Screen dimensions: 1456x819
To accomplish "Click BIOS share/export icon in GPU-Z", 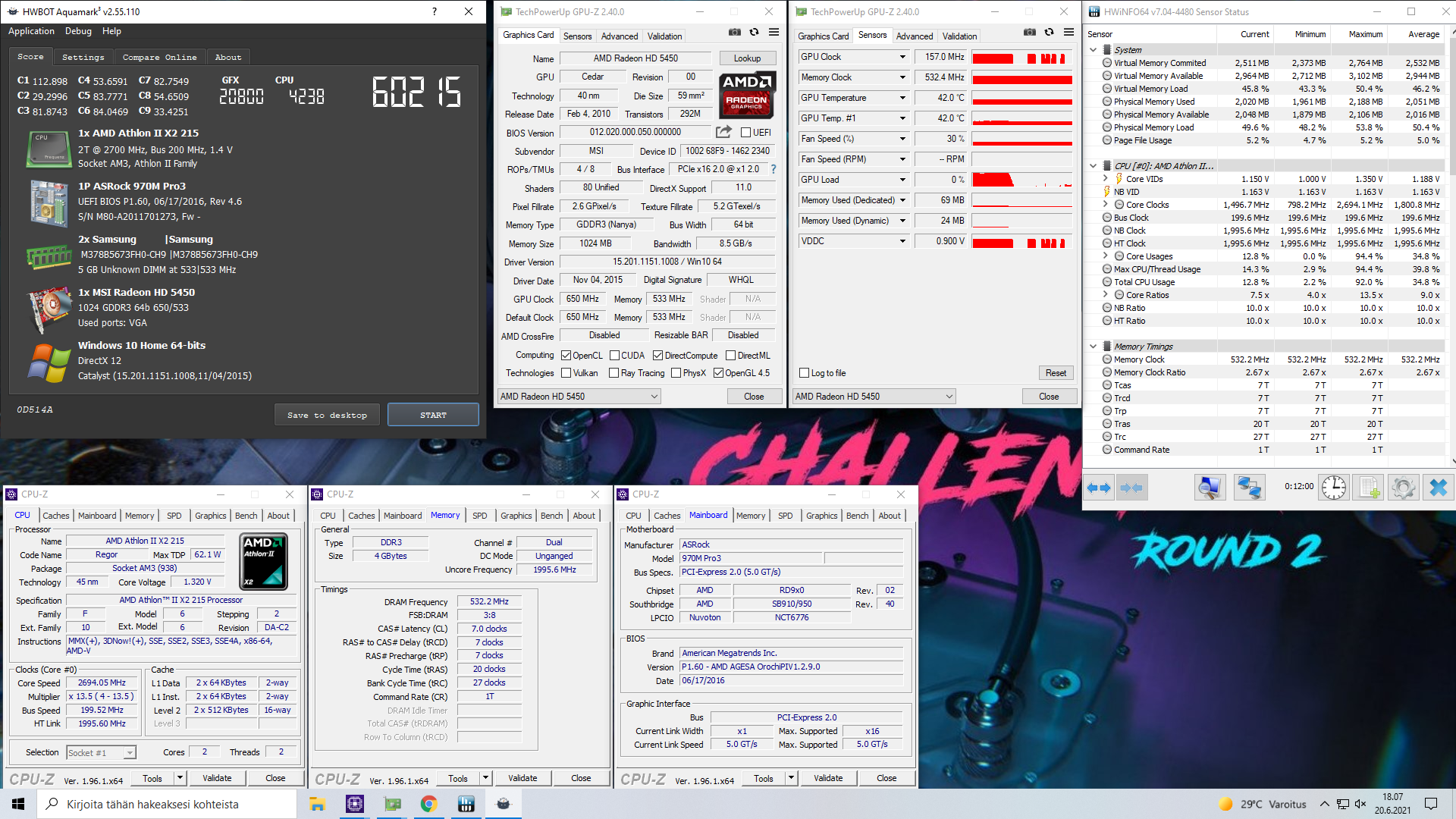I will [724, 132].
